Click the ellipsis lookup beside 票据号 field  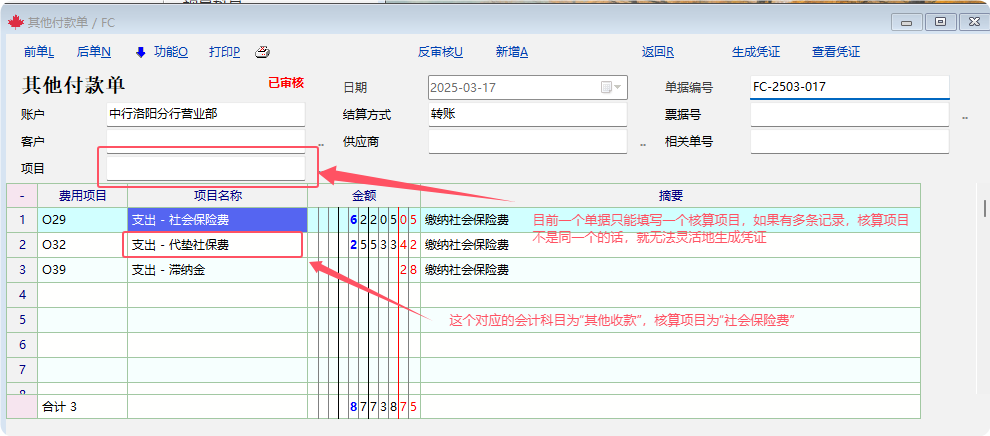964,118
